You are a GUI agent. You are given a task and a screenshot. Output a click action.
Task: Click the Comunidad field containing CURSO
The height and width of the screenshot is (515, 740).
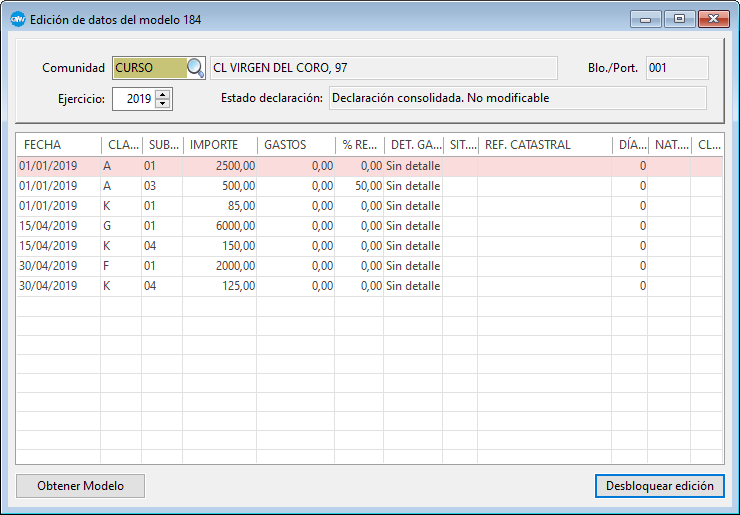[x=149, y=68]
